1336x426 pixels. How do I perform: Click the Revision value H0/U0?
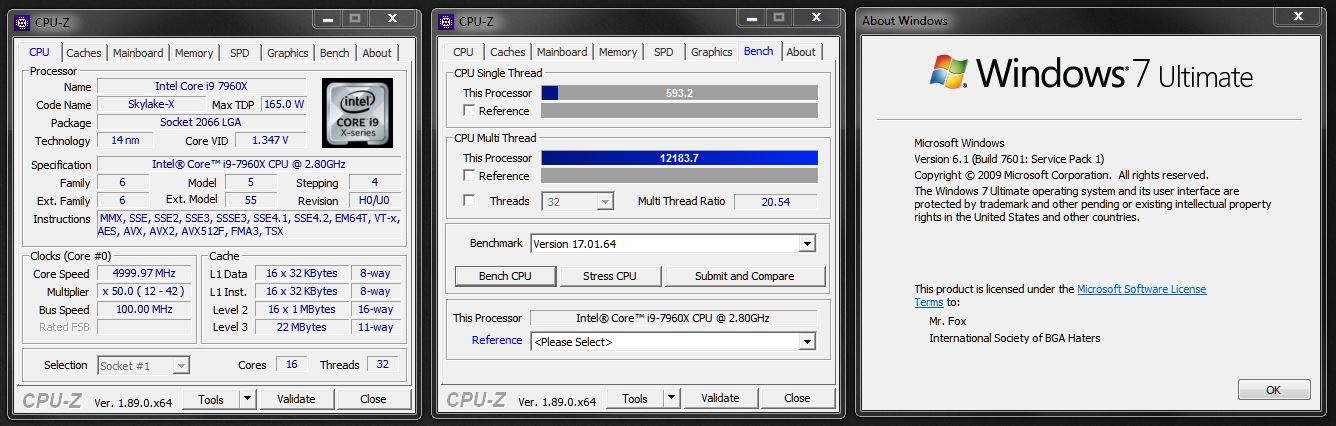click(373, 201)
